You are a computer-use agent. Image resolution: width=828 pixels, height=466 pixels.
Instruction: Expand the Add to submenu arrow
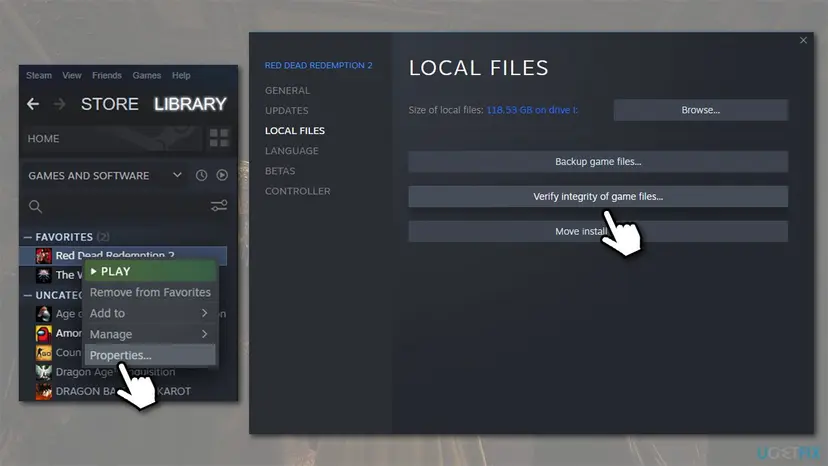pos(204,313)
